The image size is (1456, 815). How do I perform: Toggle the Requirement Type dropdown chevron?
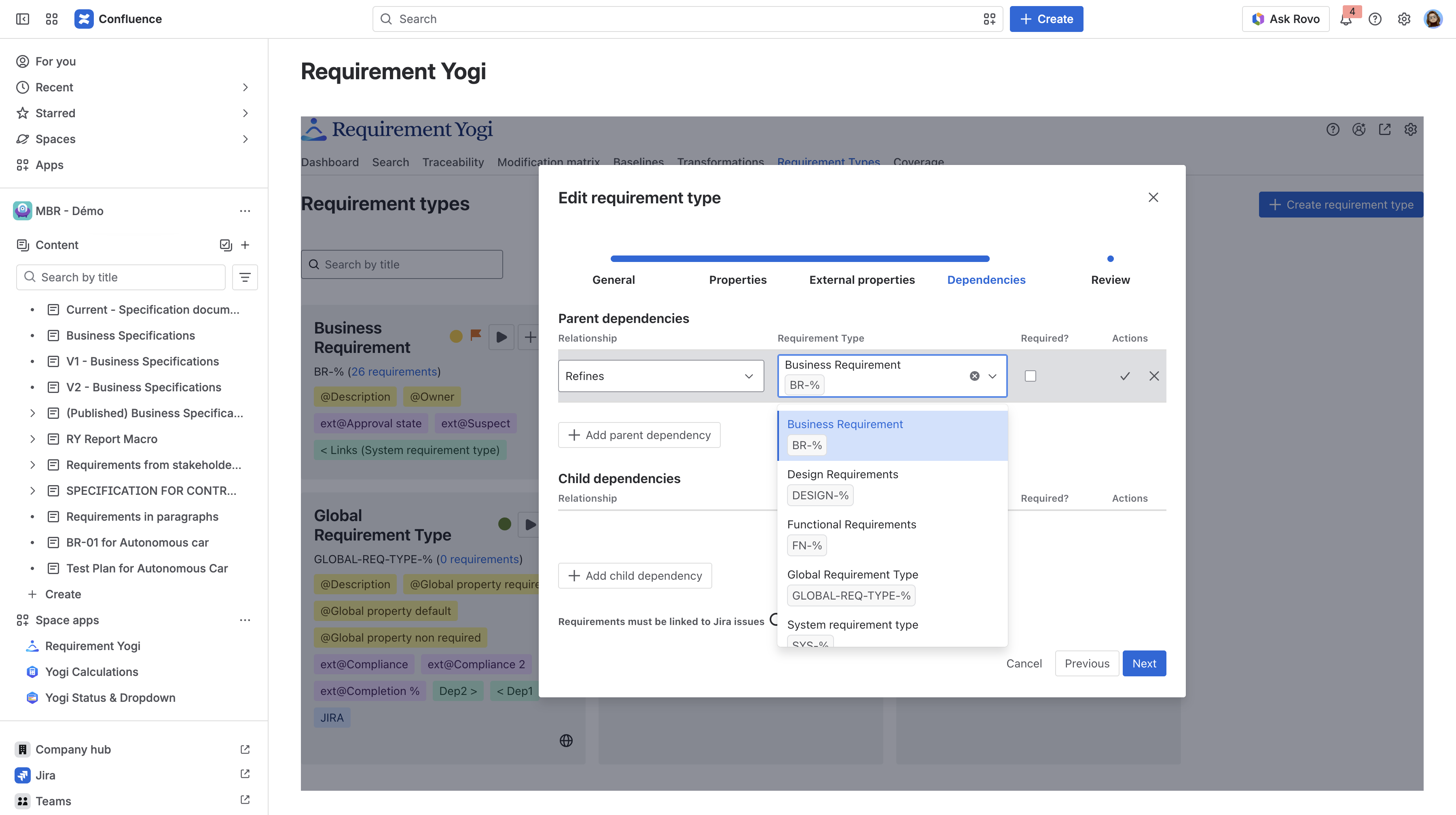click(x=992, y=376)
